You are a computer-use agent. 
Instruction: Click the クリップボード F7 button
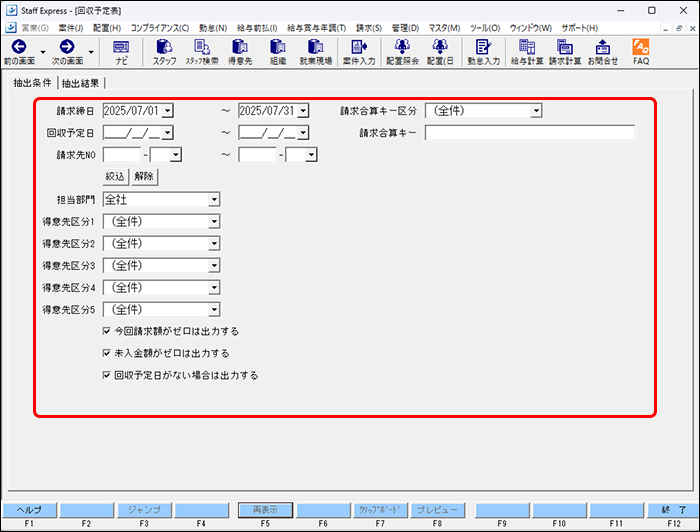380,510
